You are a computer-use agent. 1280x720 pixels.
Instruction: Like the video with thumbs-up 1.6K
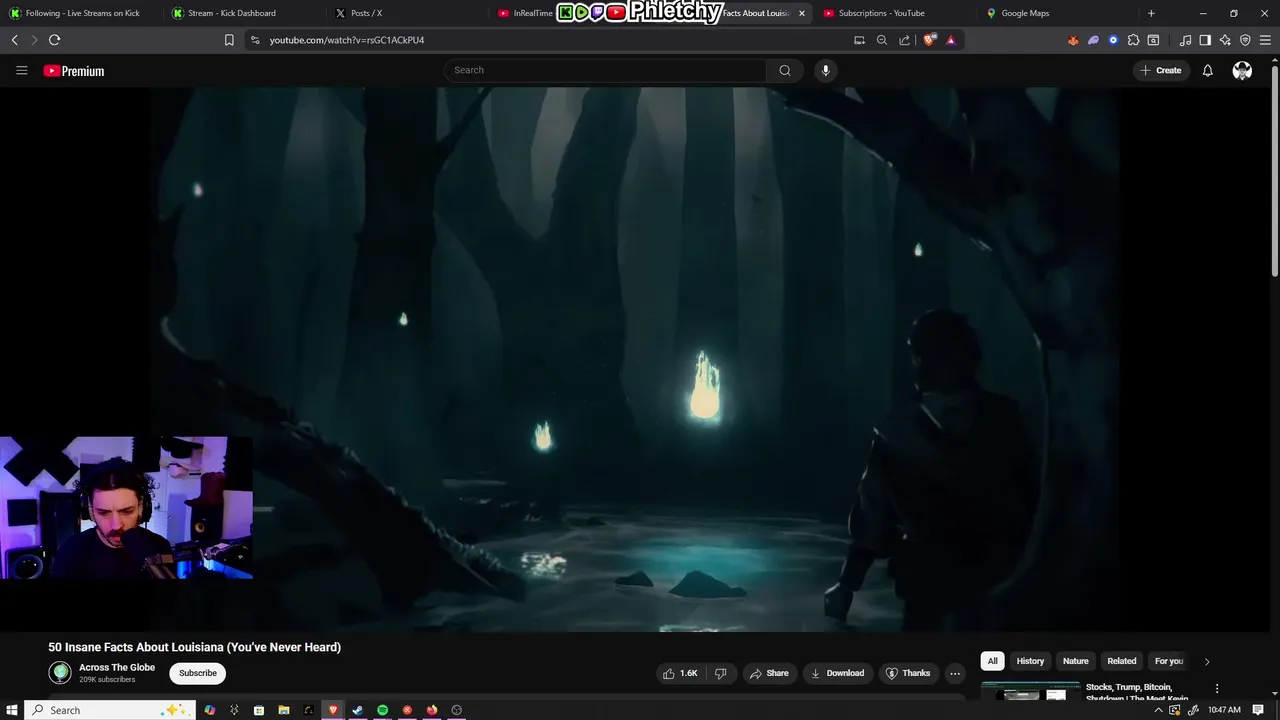[x=680, y=673]
